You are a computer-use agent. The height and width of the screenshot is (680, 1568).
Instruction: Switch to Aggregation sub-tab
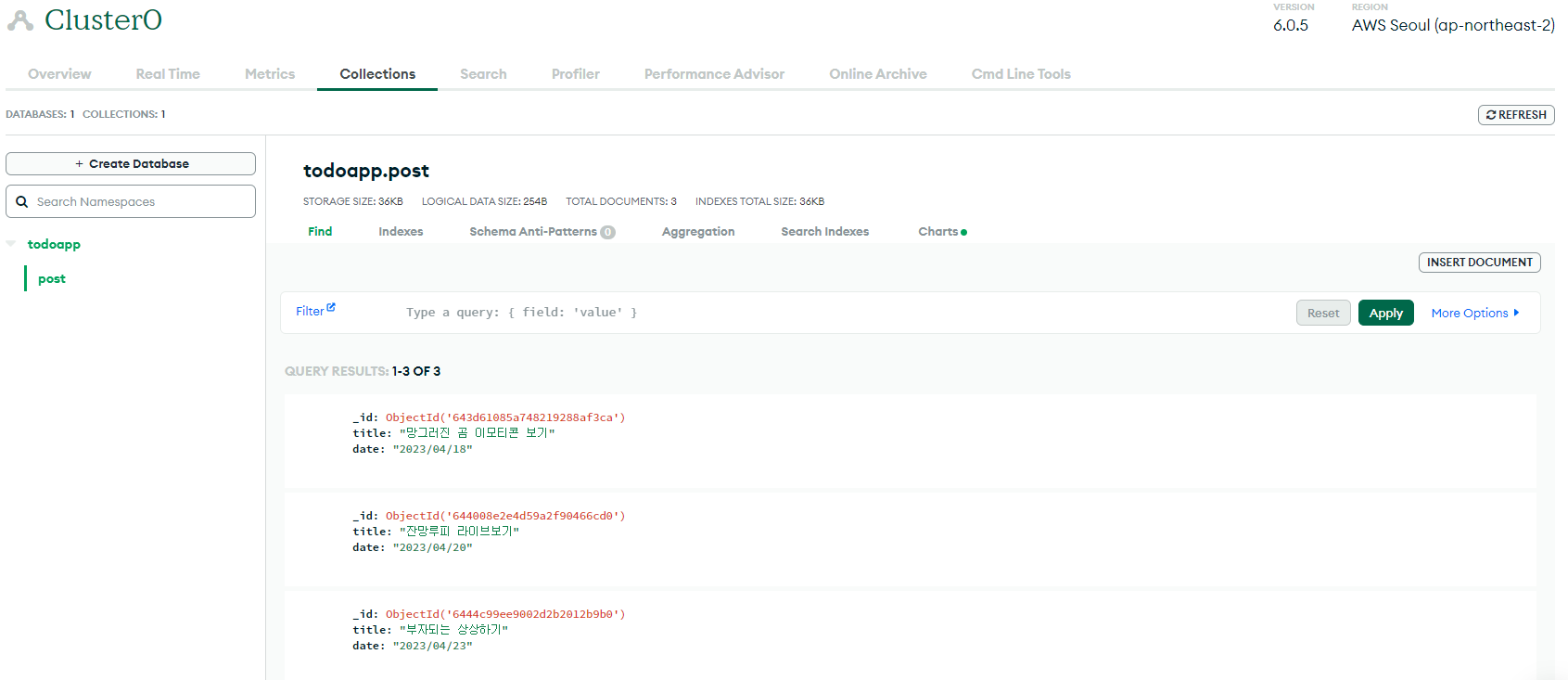click(x=698, y=232)
